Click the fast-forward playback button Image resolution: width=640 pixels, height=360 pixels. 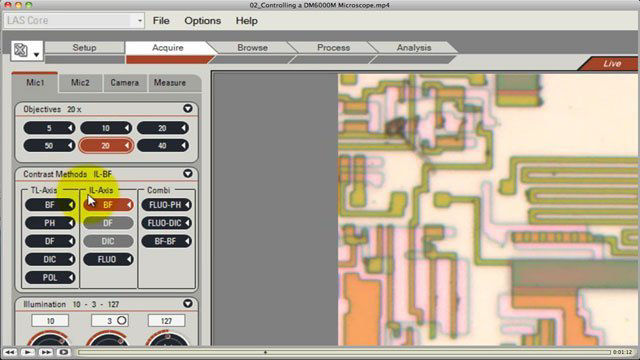click(46, 352)
